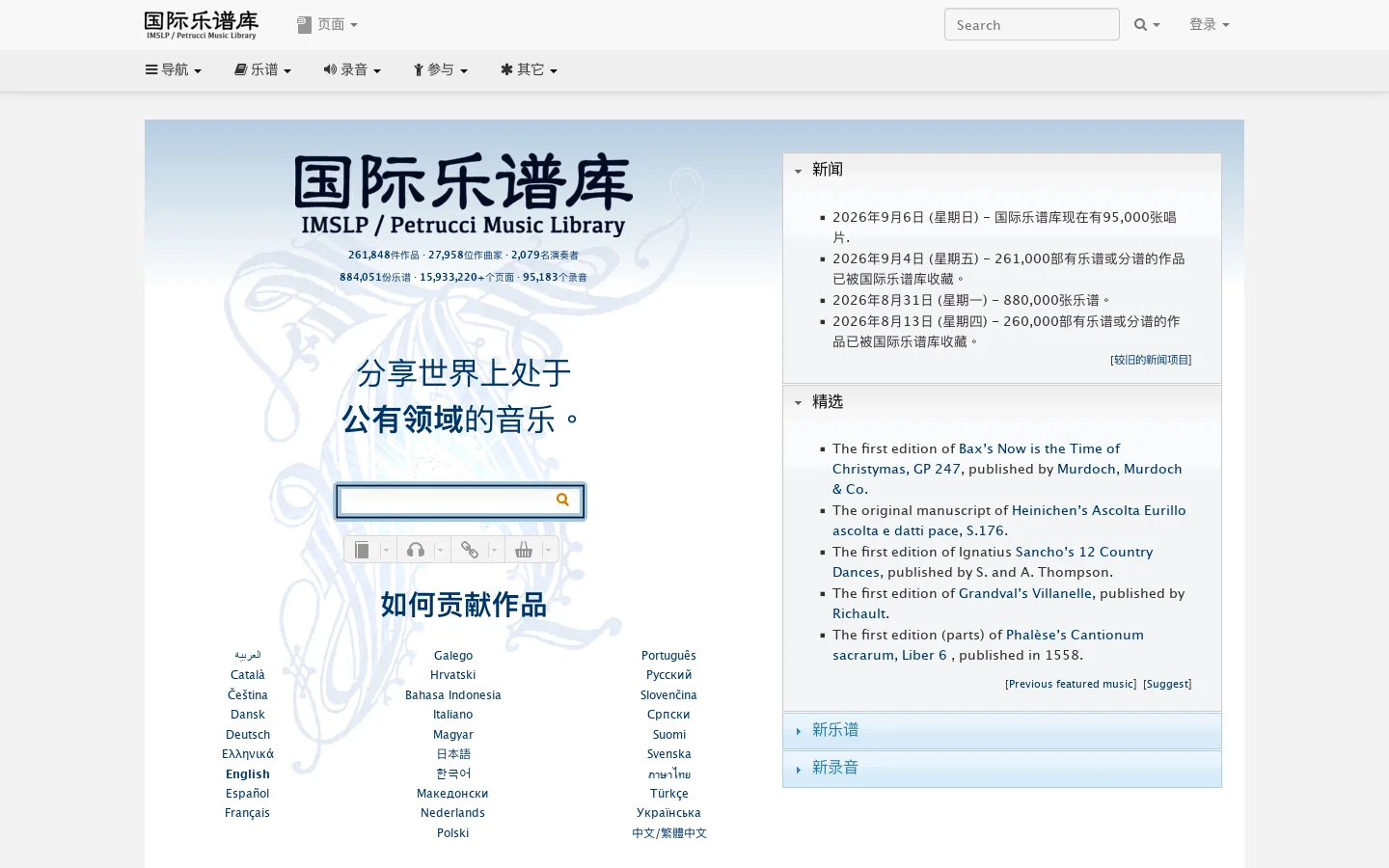Click the large 国际乐谱库 banner logo
This screenshot has width=1389, height=868.
[x=463, y=194]
